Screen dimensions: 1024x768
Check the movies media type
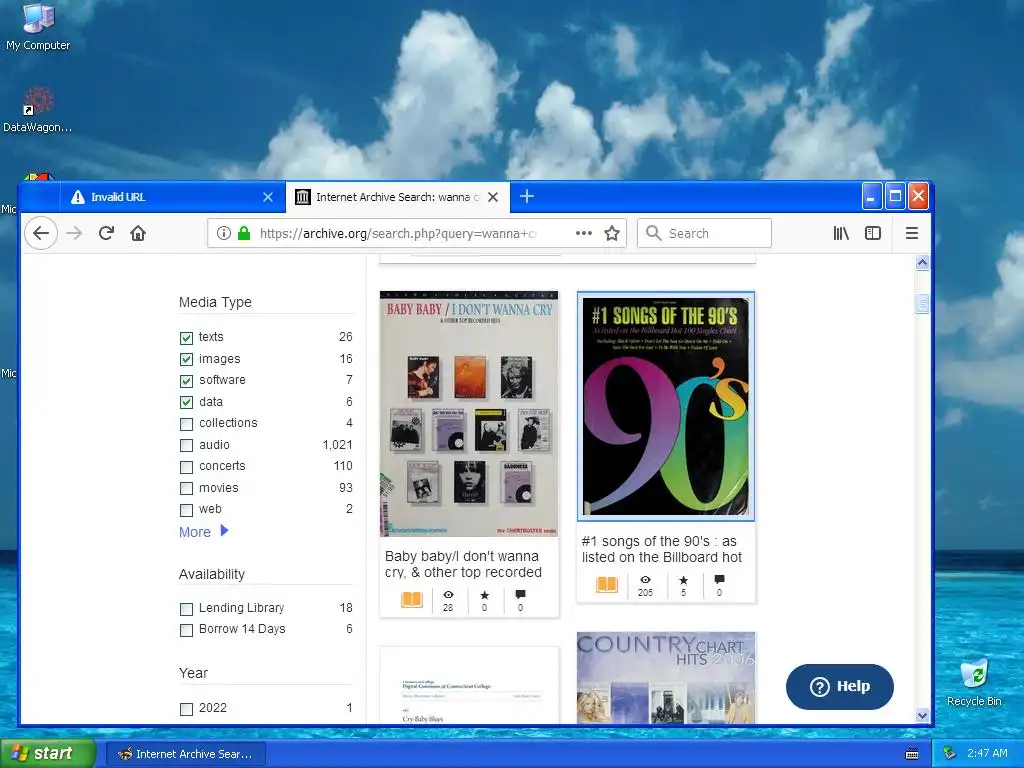[186, 488]
